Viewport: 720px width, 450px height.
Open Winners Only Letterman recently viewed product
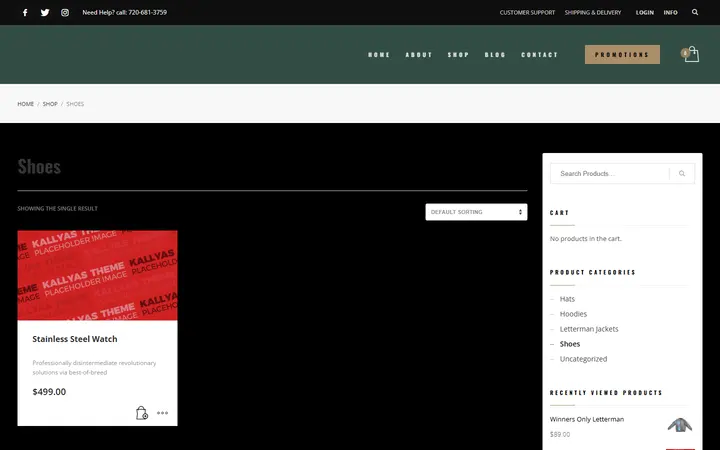[x=587, y=419]
